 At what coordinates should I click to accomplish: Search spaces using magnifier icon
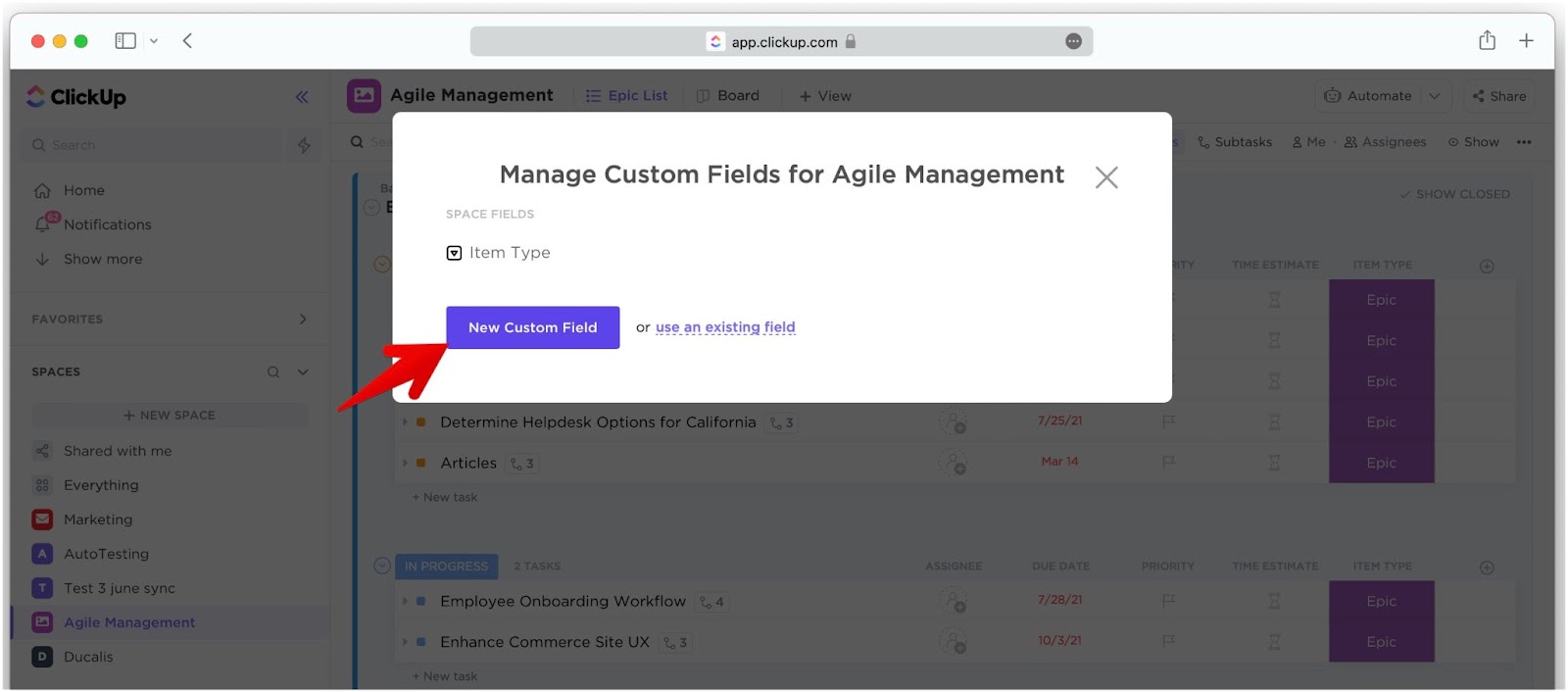tap(273, 371)
